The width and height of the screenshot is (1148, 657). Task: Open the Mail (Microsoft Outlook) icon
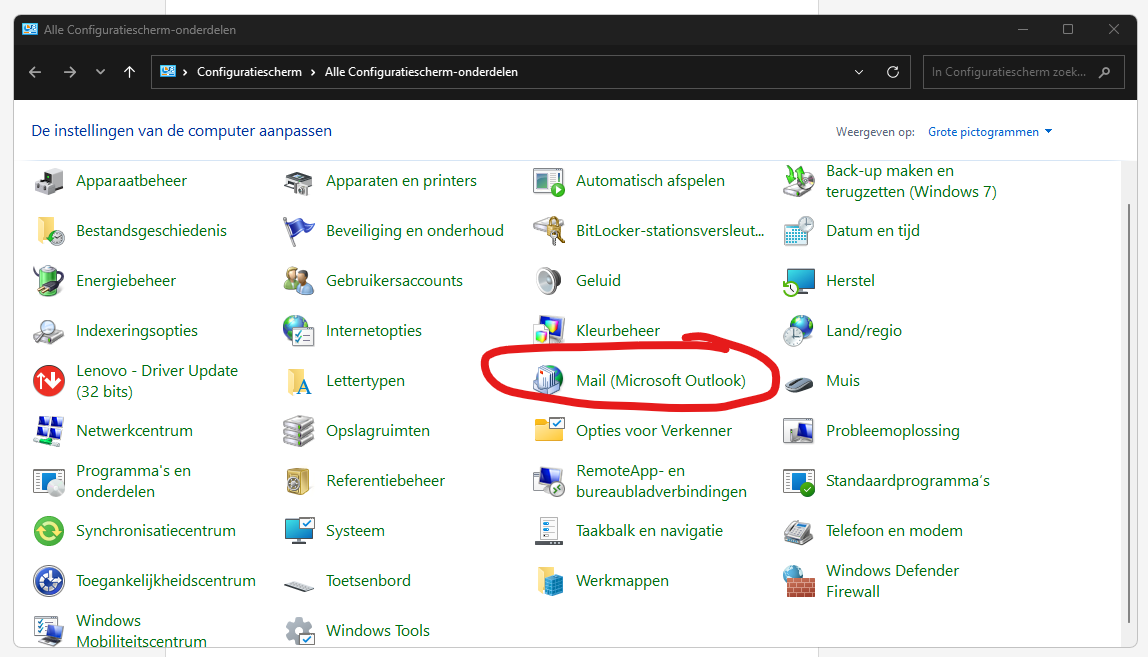[549, 381]
